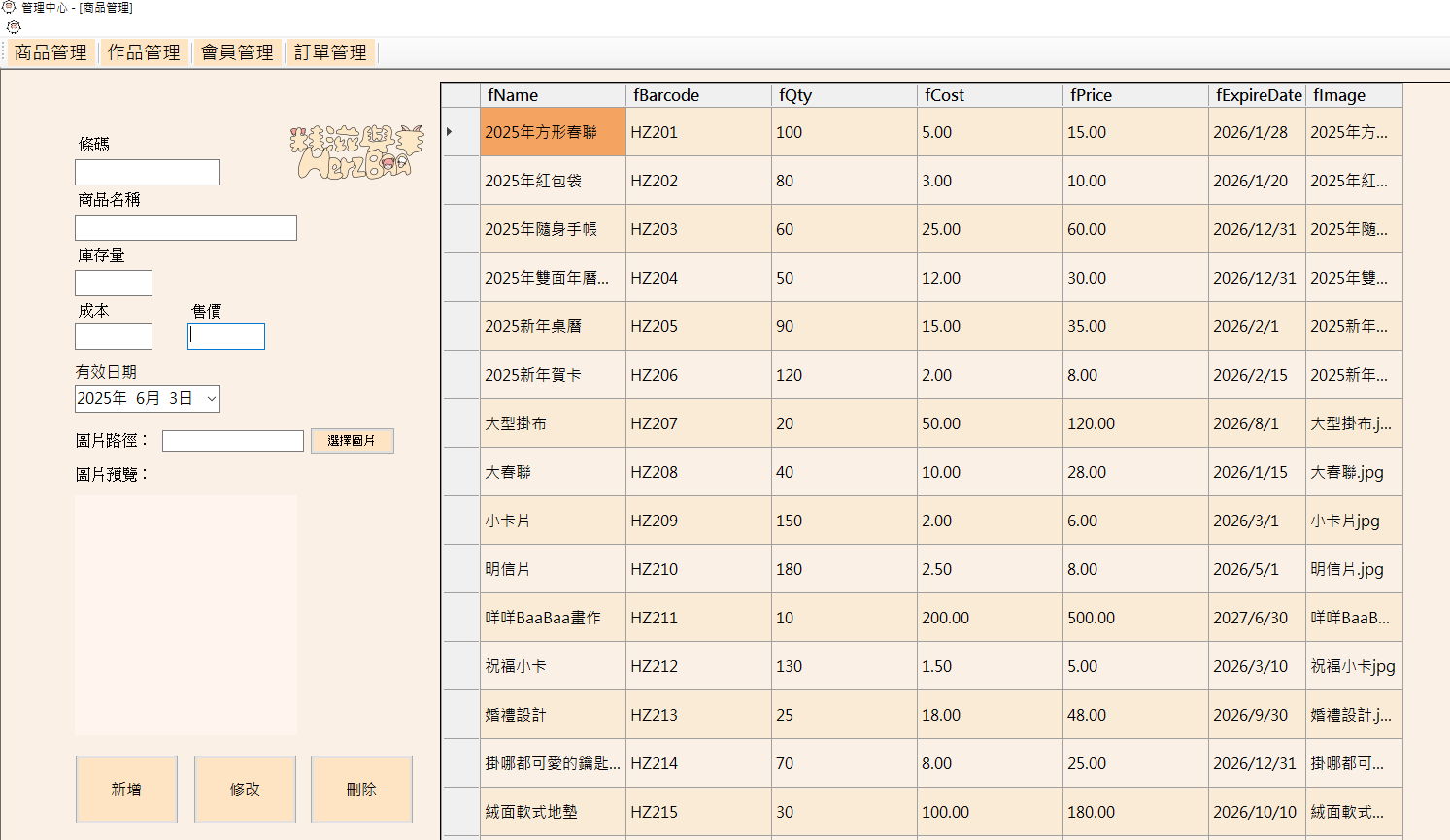
Task: Select the cell 大型掛布
Action: (554, 423)
